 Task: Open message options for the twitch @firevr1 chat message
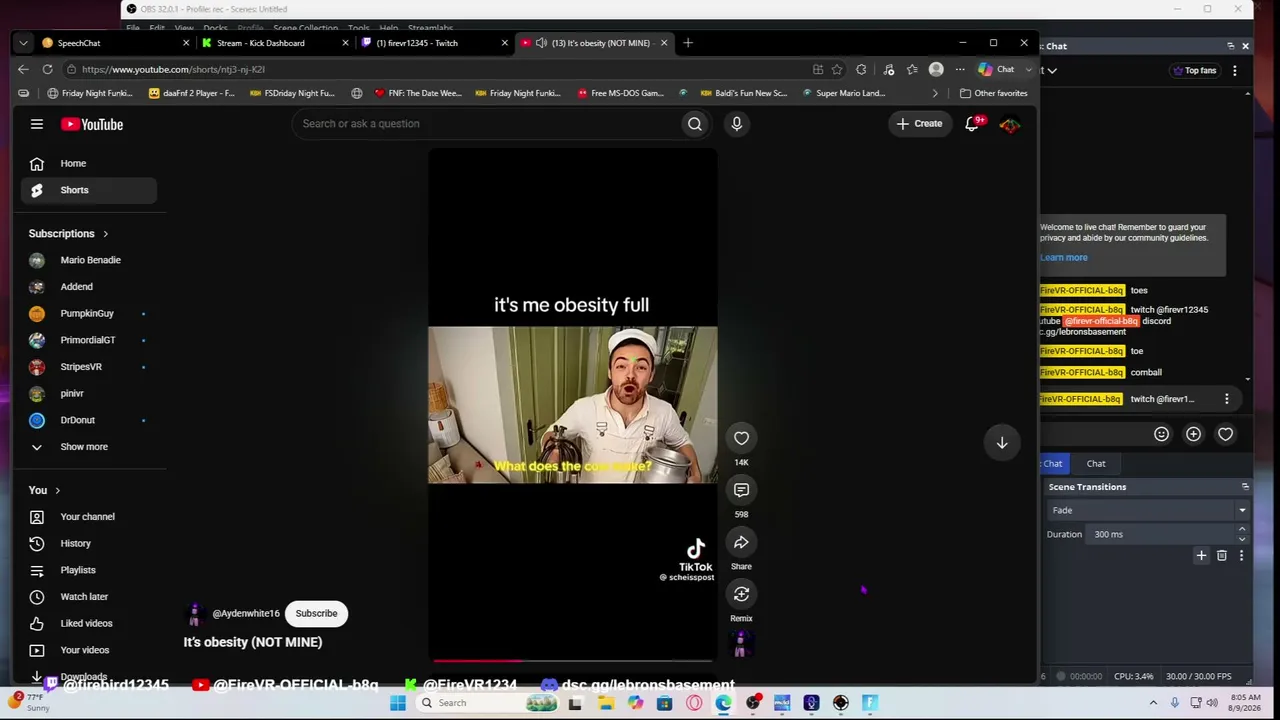point(1227,399)
